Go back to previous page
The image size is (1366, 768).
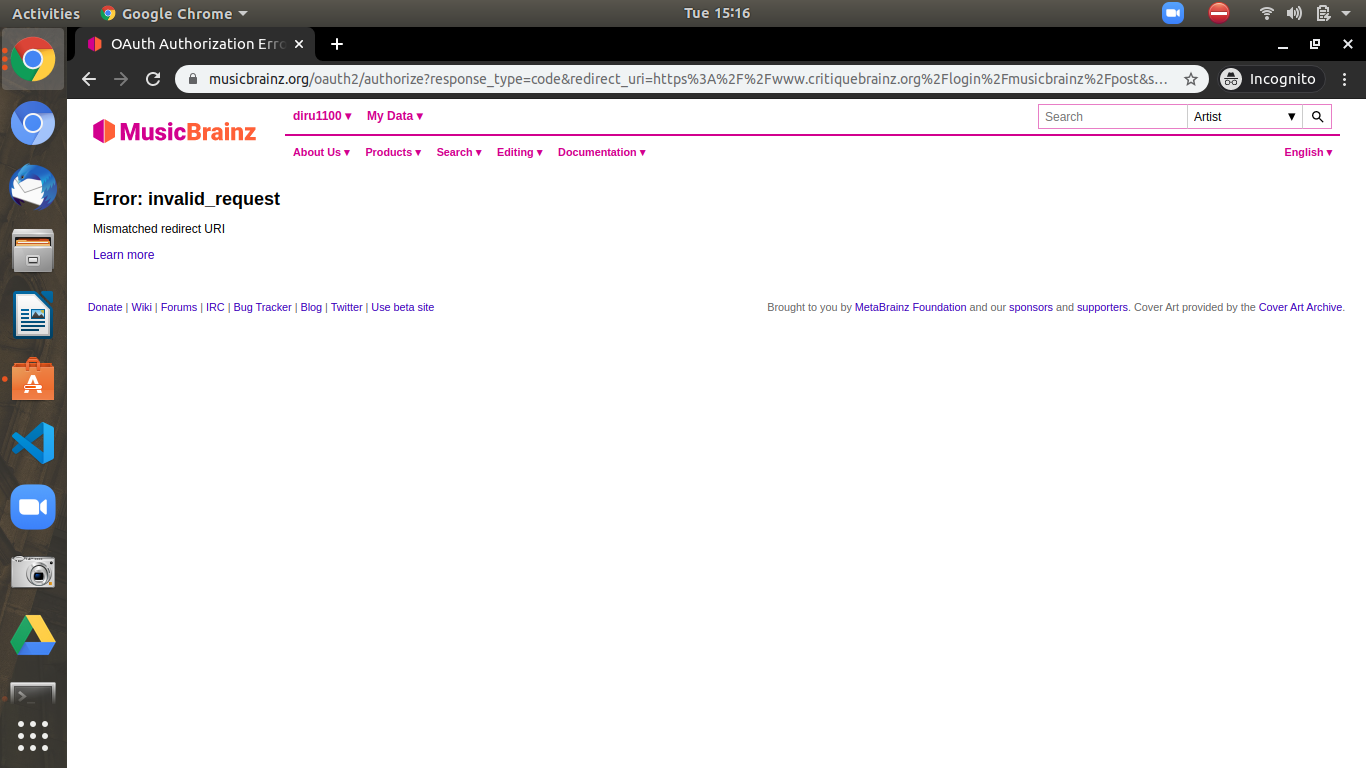89,79
